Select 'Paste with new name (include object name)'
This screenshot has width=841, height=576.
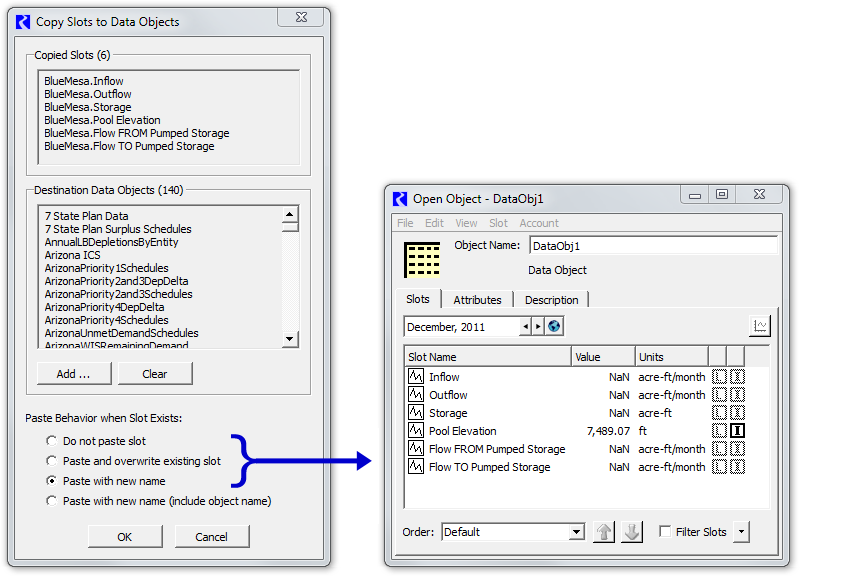click(51, 500)
